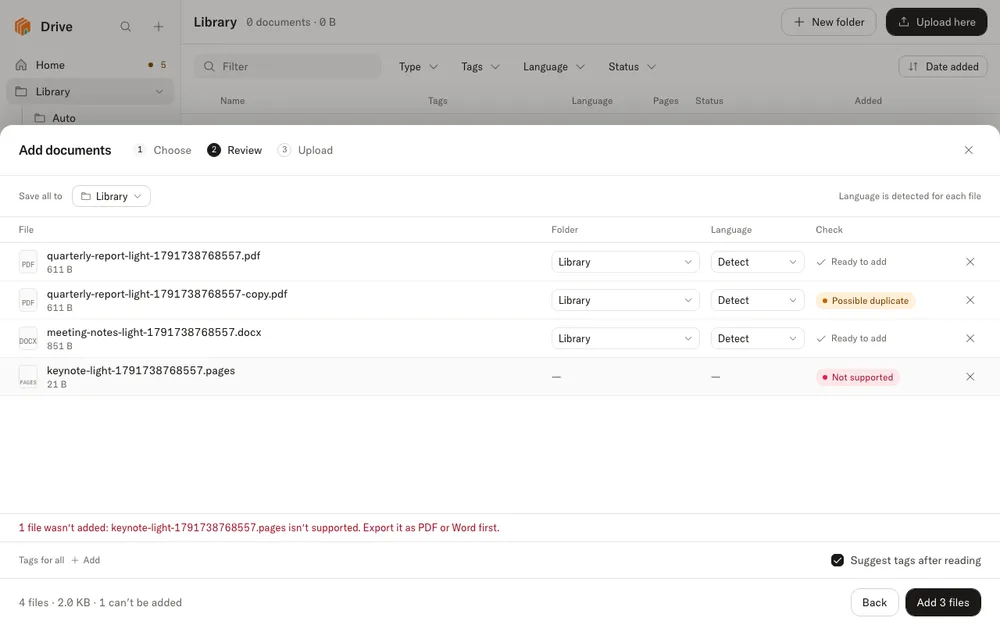The width and height of the screenshot is (1000, 625).
Task: Click the DOCX file icon for meeting-notes
Action: coord(28,339)
